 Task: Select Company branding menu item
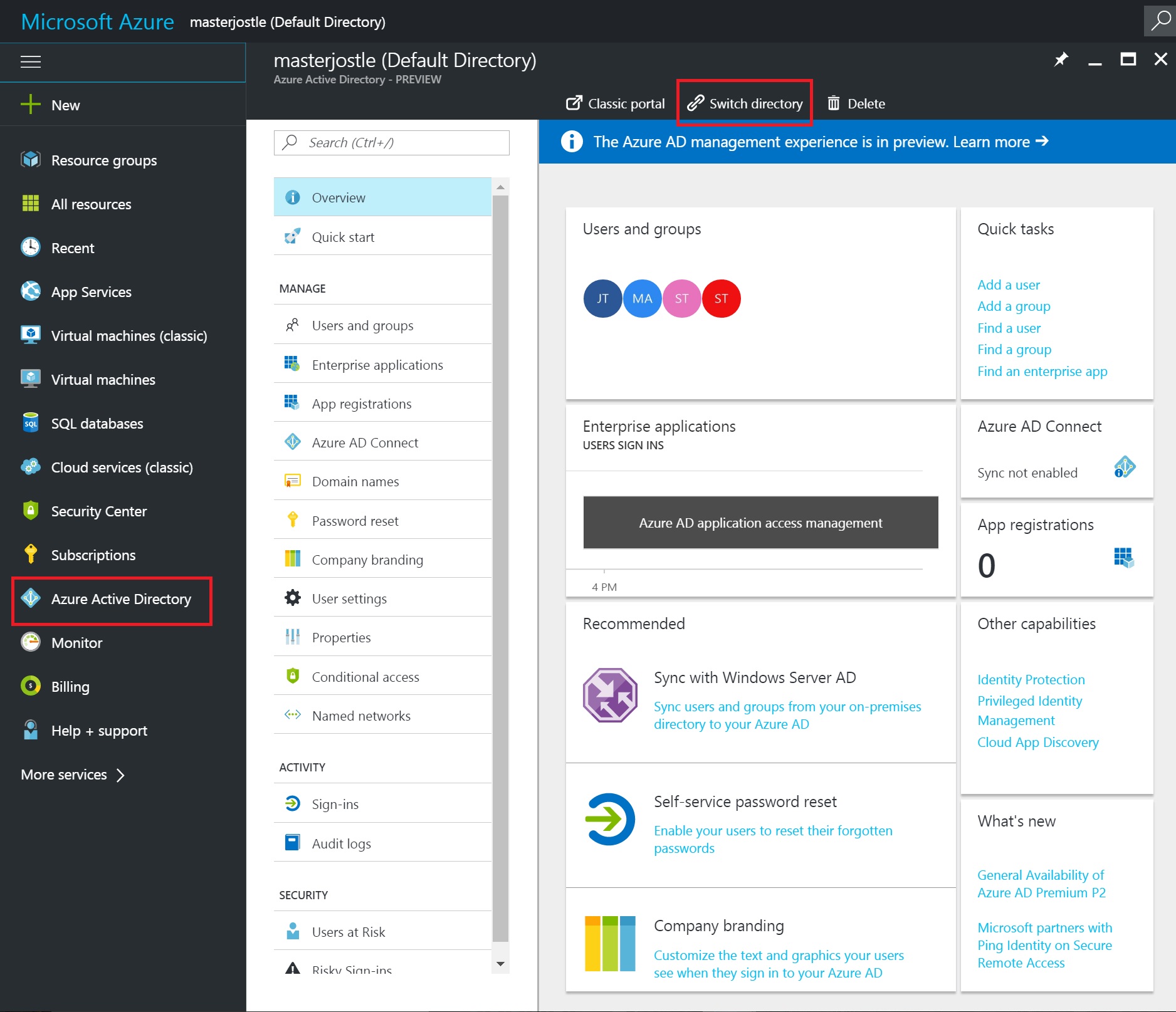point(382,560)
